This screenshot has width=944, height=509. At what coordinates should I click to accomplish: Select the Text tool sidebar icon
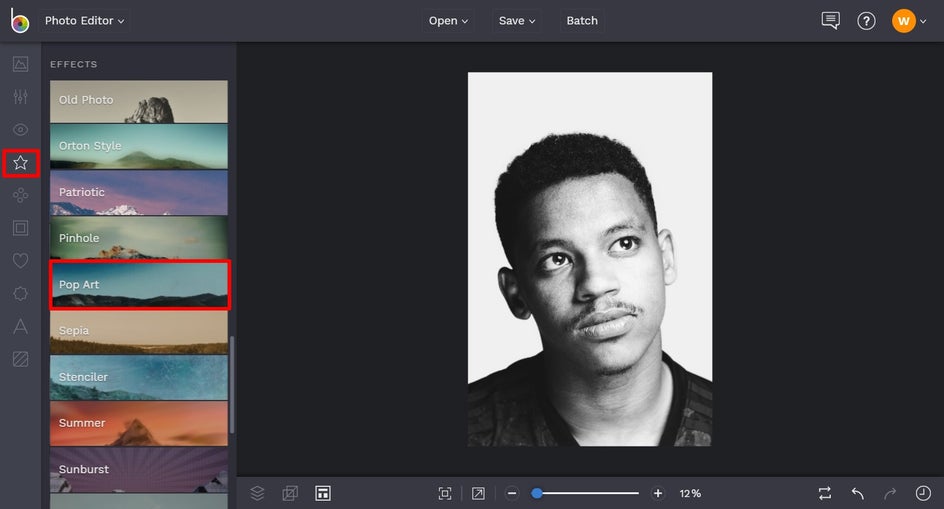[20, 326]
